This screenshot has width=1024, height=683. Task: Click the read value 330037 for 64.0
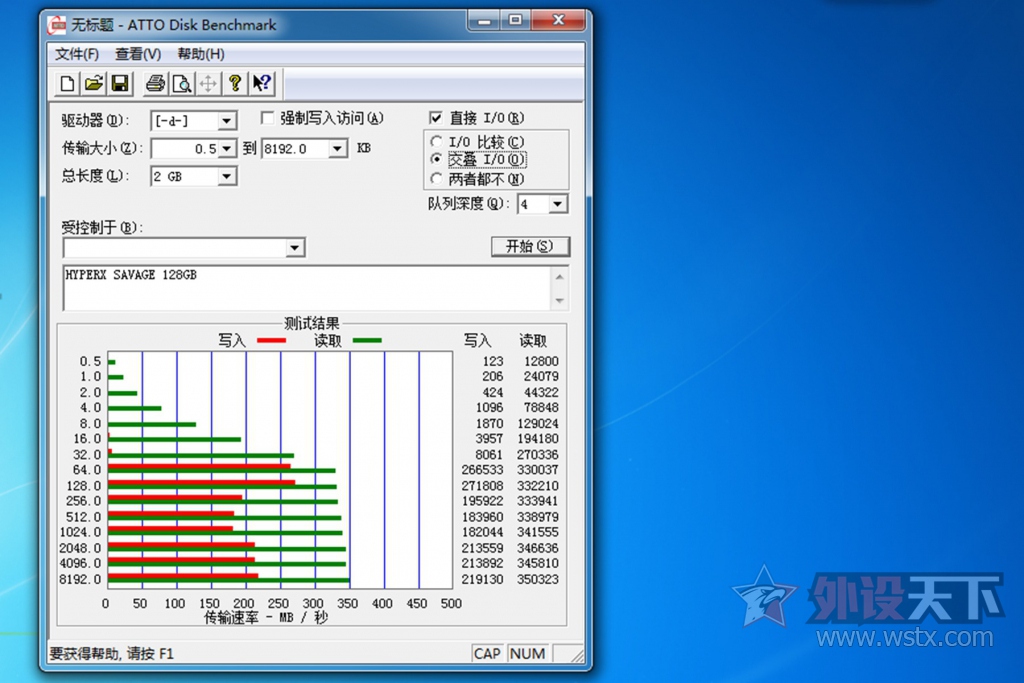[x=537, y=470]
